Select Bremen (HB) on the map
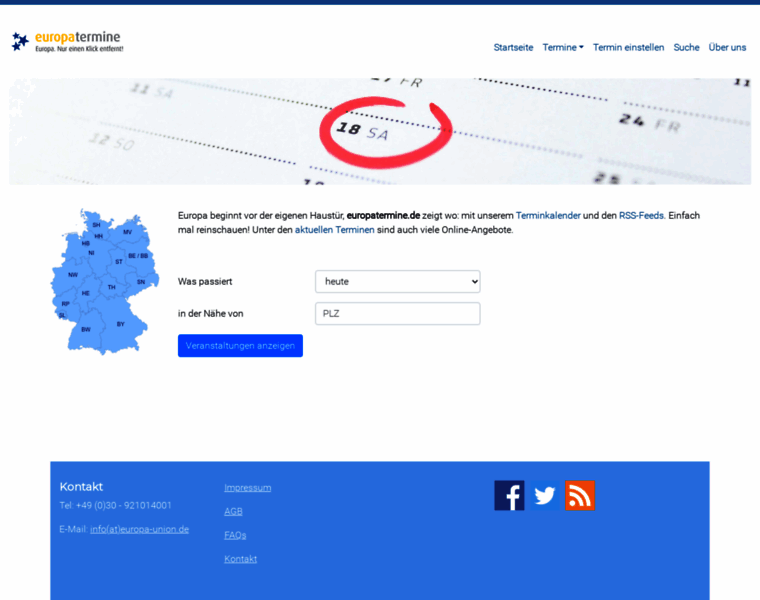 (86, 243)
